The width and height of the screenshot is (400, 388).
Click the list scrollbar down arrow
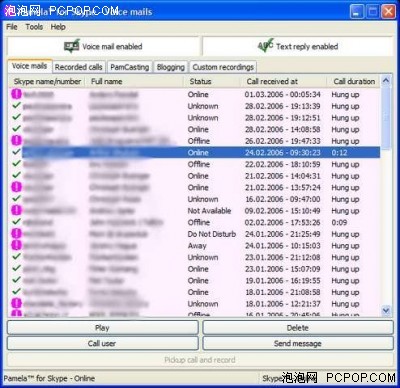tap(386, 310)
